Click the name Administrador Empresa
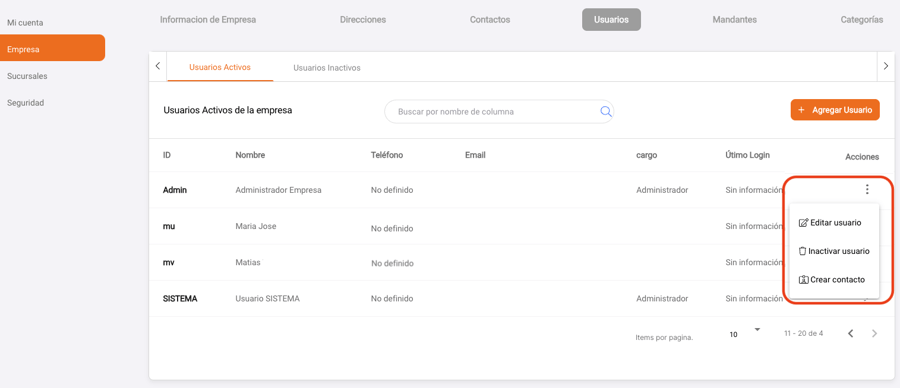Viewport: 900px width, 388px height. coord(278,190)
